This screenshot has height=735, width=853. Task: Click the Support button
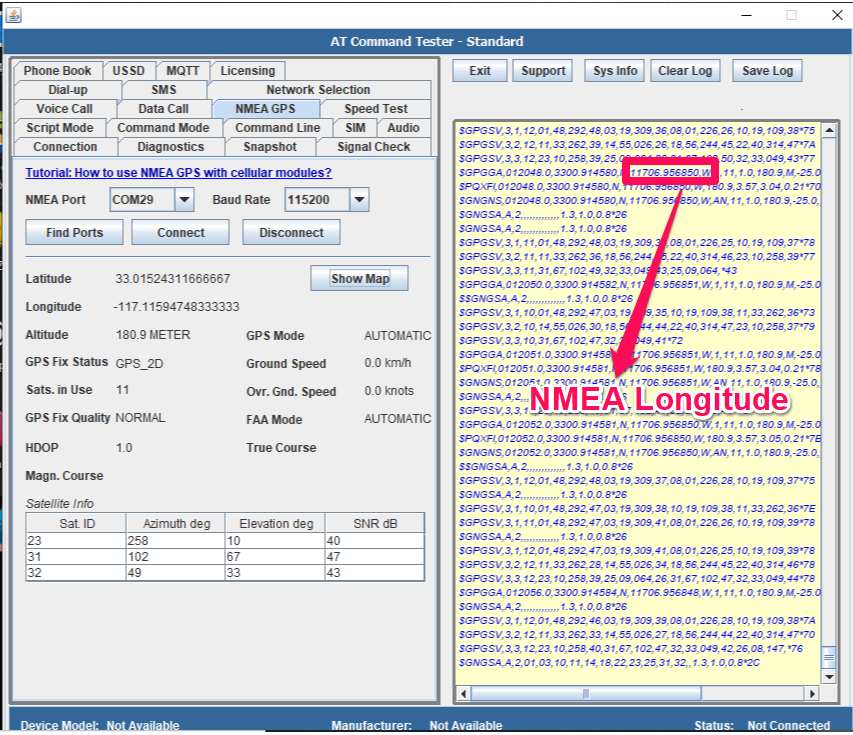543,71
